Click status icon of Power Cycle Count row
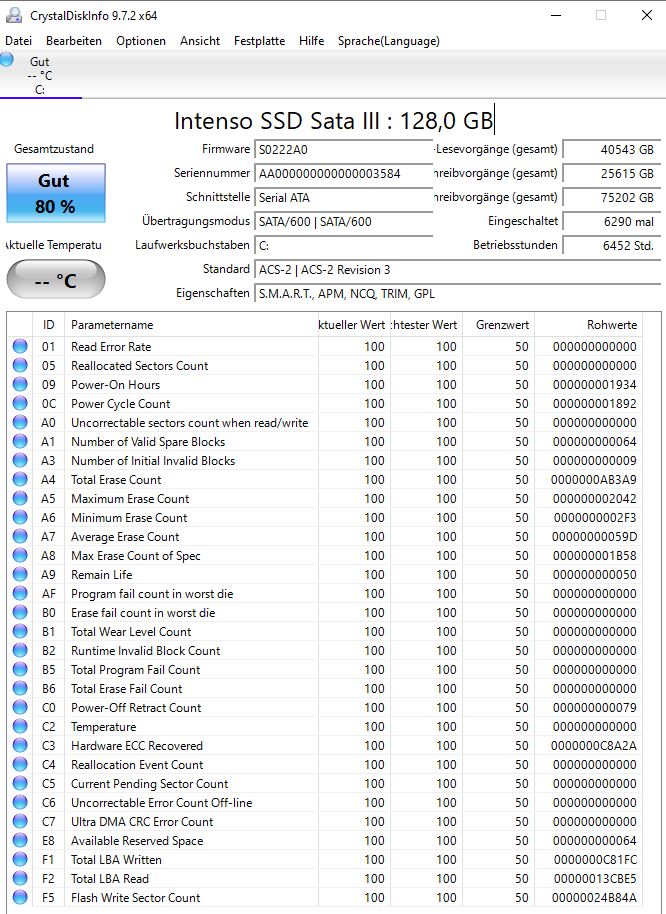 (20, 403)
